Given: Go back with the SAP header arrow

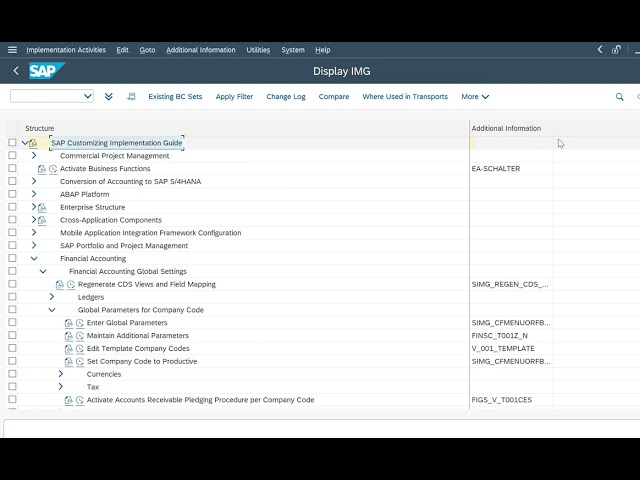Looking at the screenshot, I should pos(16,71).
